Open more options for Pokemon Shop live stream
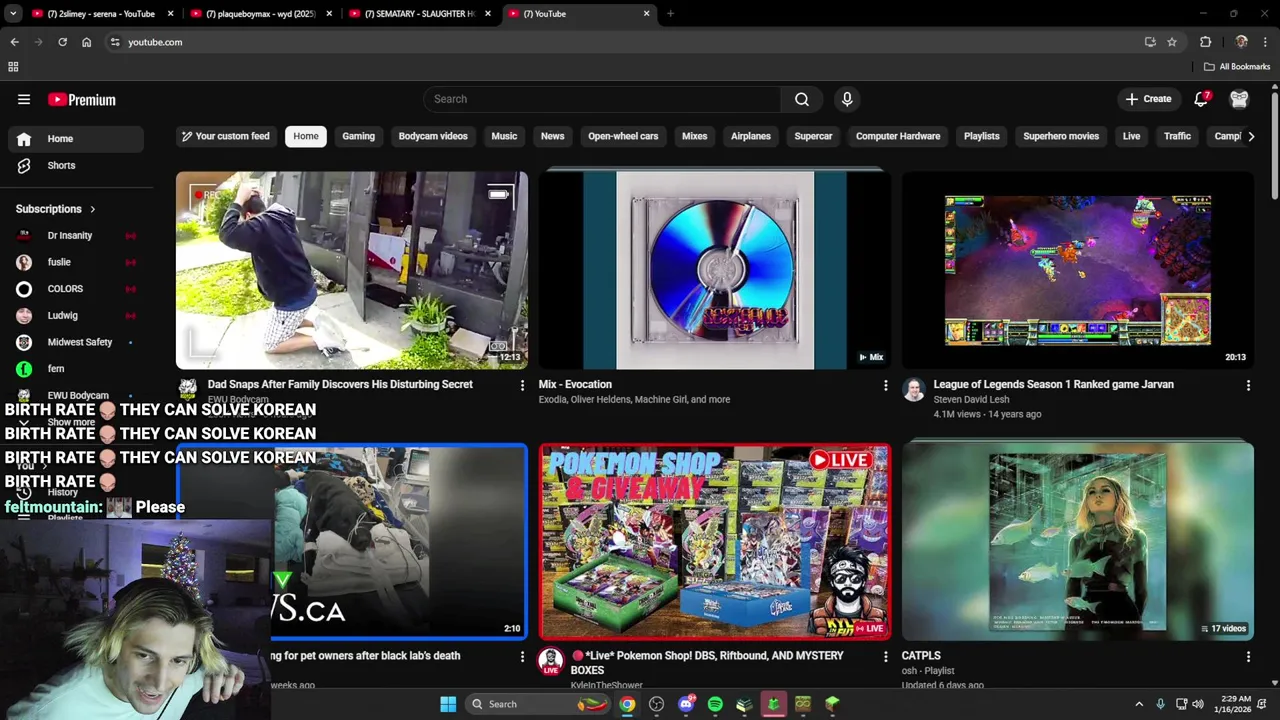Image resolution: width=1280 pixels, height=720 pixels. [885, 657]
